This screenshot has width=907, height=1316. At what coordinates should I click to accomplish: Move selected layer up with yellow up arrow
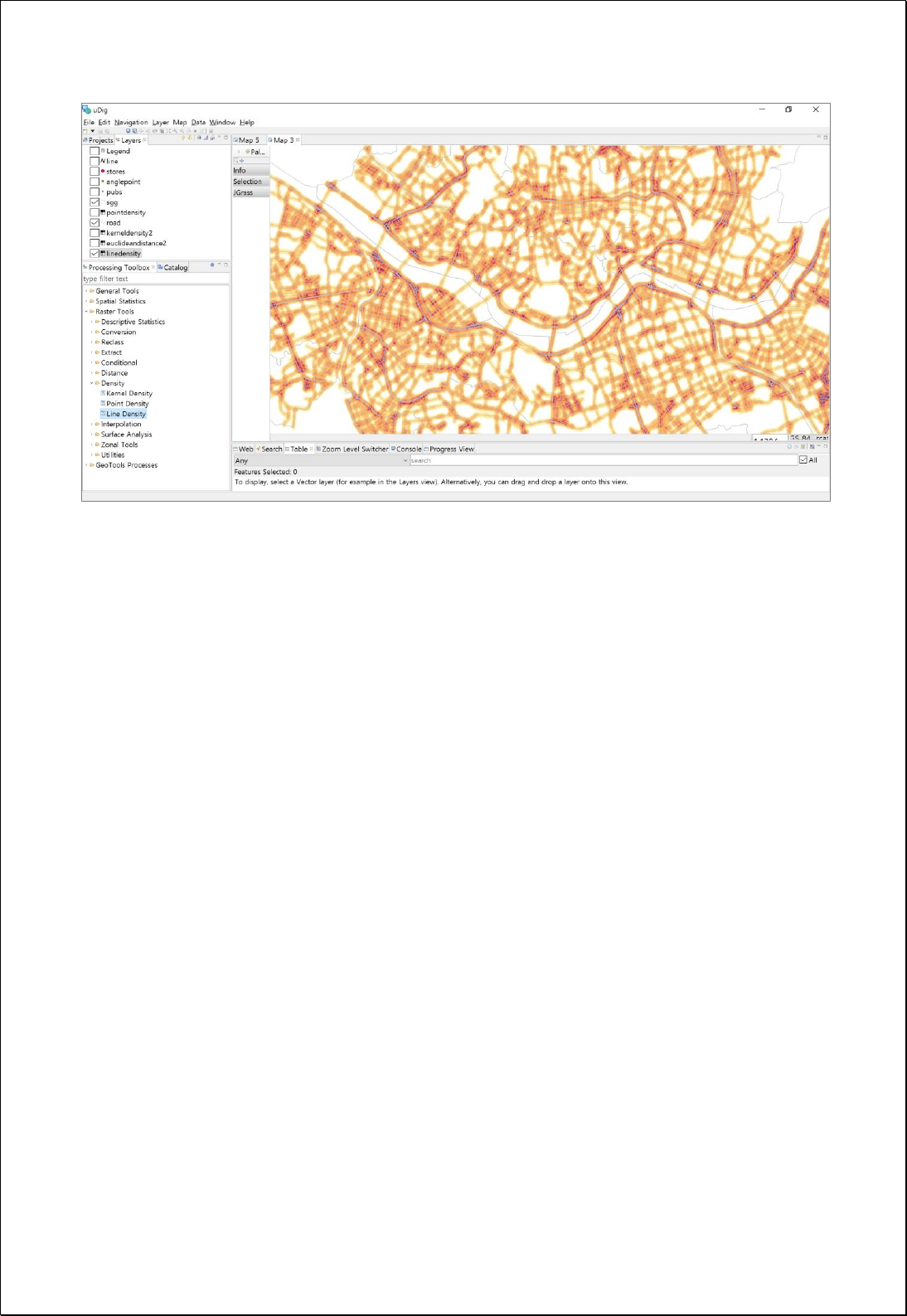coord(183,138)
